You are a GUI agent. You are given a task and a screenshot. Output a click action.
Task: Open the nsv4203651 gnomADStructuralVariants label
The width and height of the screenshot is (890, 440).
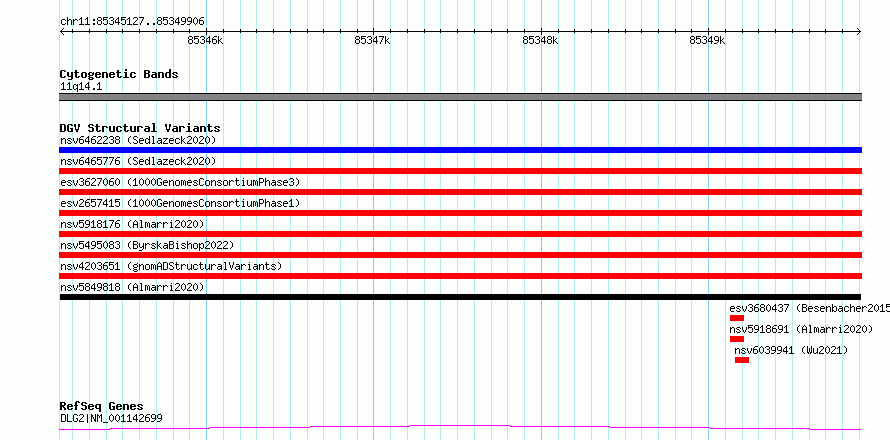(x=171, y=266)
